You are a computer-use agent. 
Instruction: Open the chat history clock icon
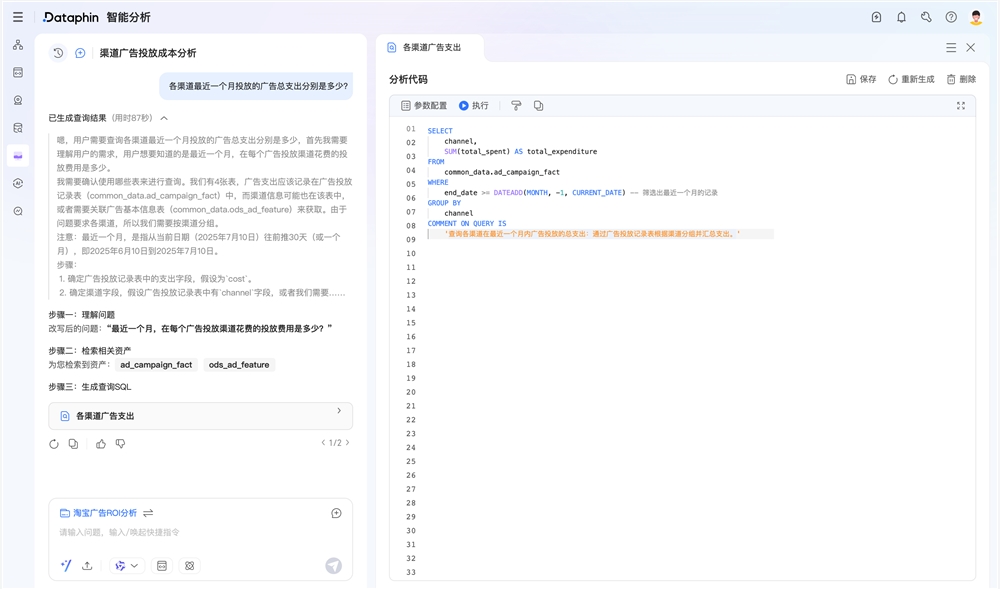click(58, 53)
